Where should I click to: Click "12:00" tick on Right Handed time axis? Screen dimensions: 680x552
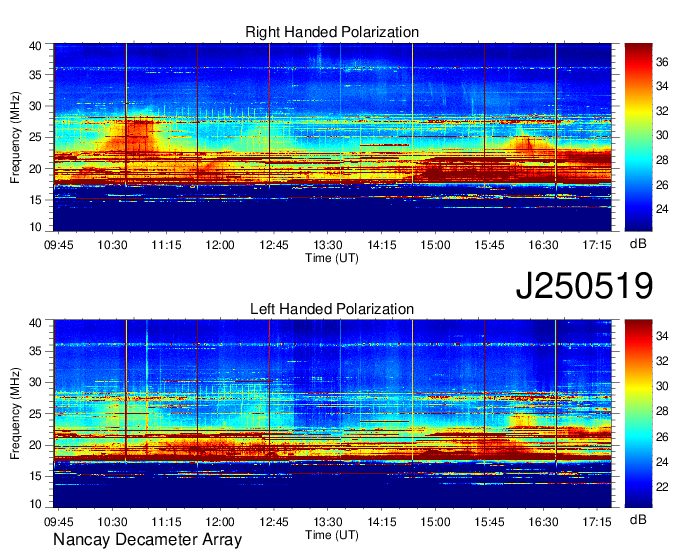tap(220, 245)
